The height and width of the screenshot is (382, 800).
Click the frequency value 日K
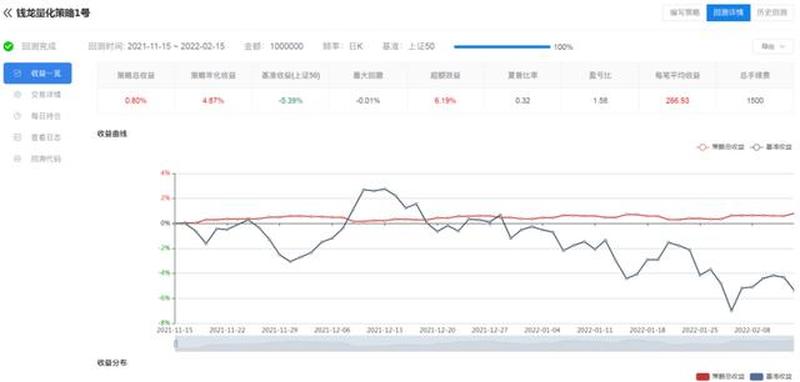356,46
